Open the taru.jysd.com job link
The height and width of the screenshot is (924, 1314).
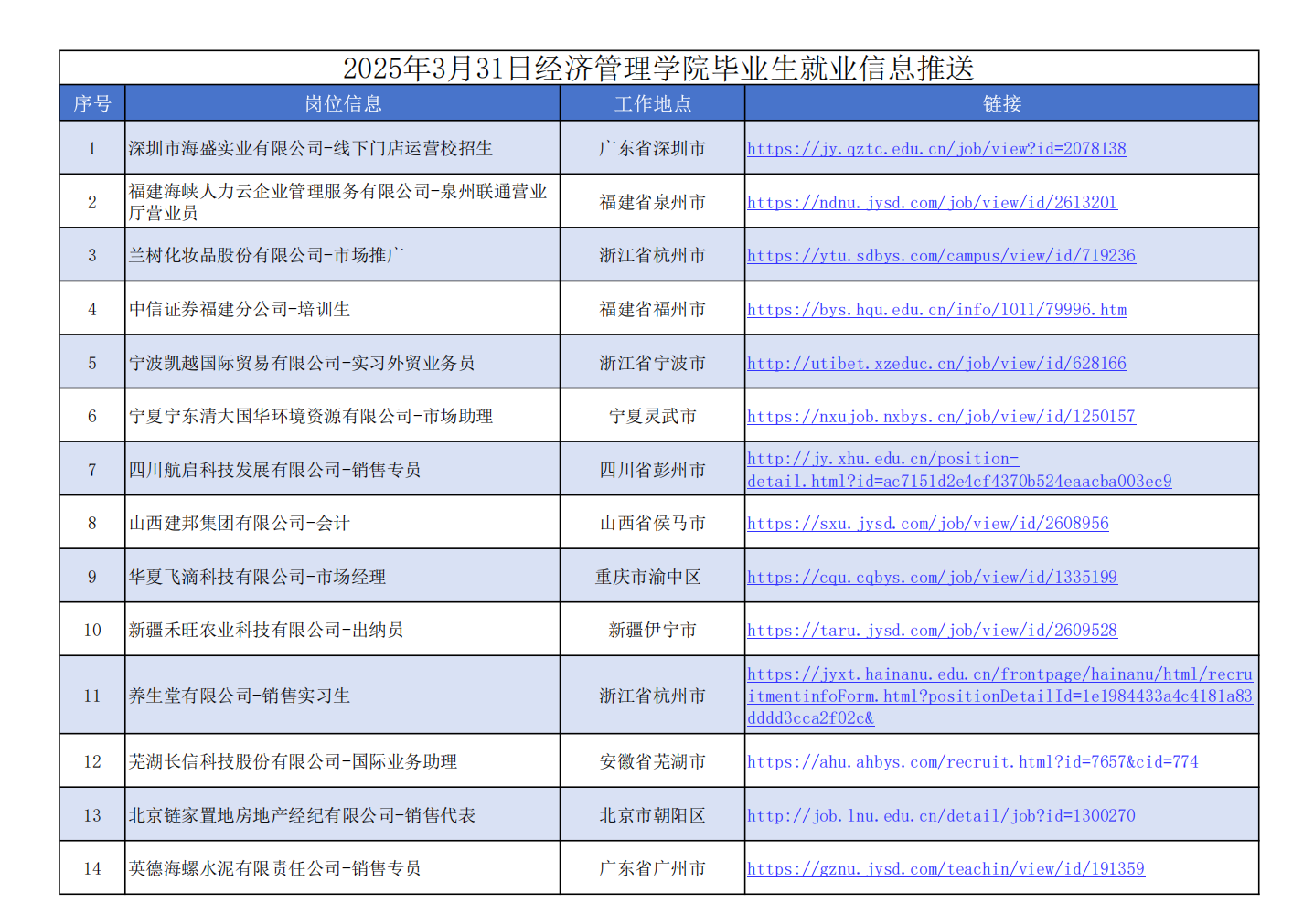[x=932, y=631]
